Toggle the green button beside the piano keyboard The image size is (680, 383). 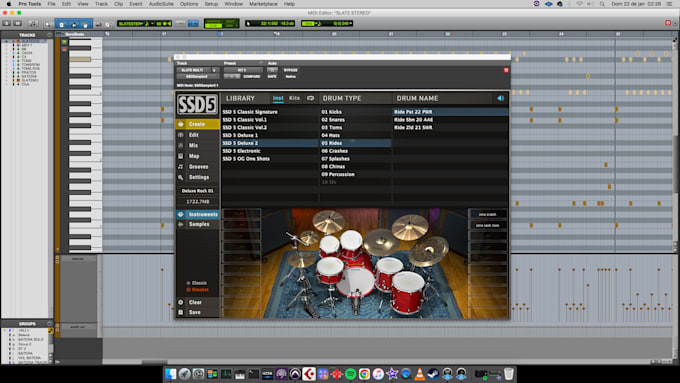[x=65, y=42]
